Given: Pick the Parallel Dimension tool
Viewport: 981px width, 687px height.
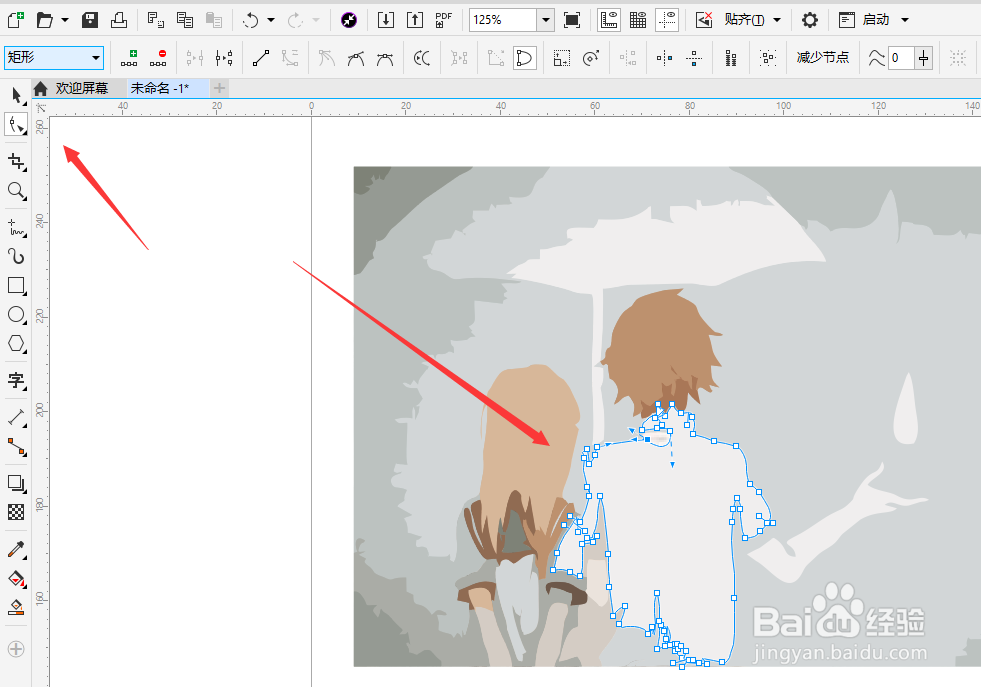Looking at the screenshot, I should (x=16, y=417).
